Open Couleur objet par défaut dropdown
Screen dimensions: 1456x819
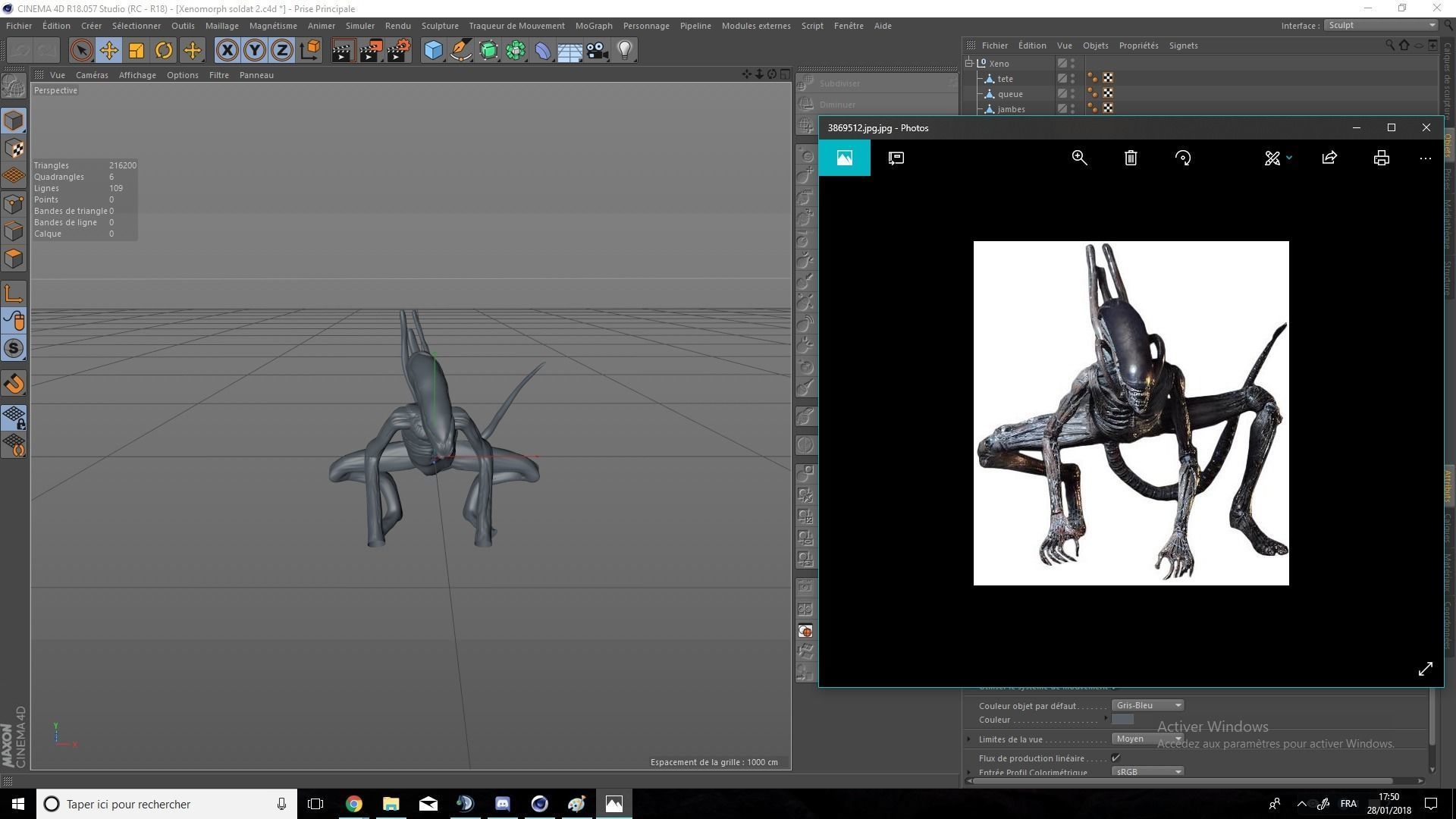(1148, 705)
